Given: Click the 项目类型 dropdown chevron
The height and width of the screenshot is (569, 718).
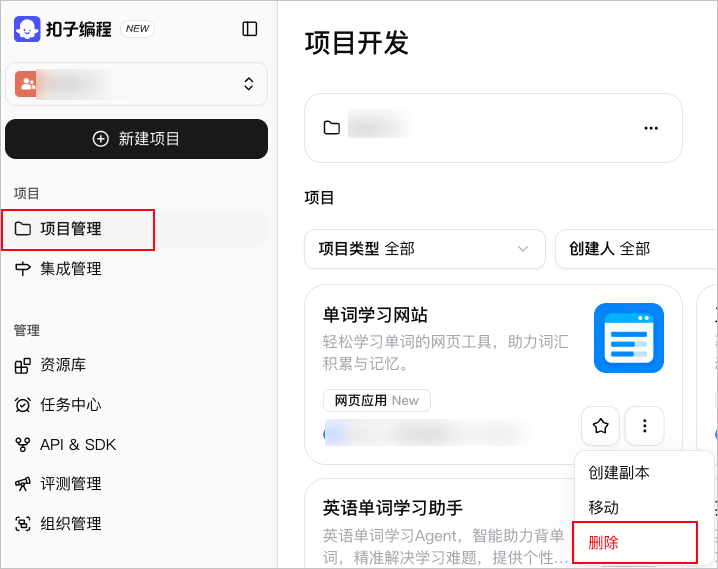Looking at the screenshot, I should 522,249.
